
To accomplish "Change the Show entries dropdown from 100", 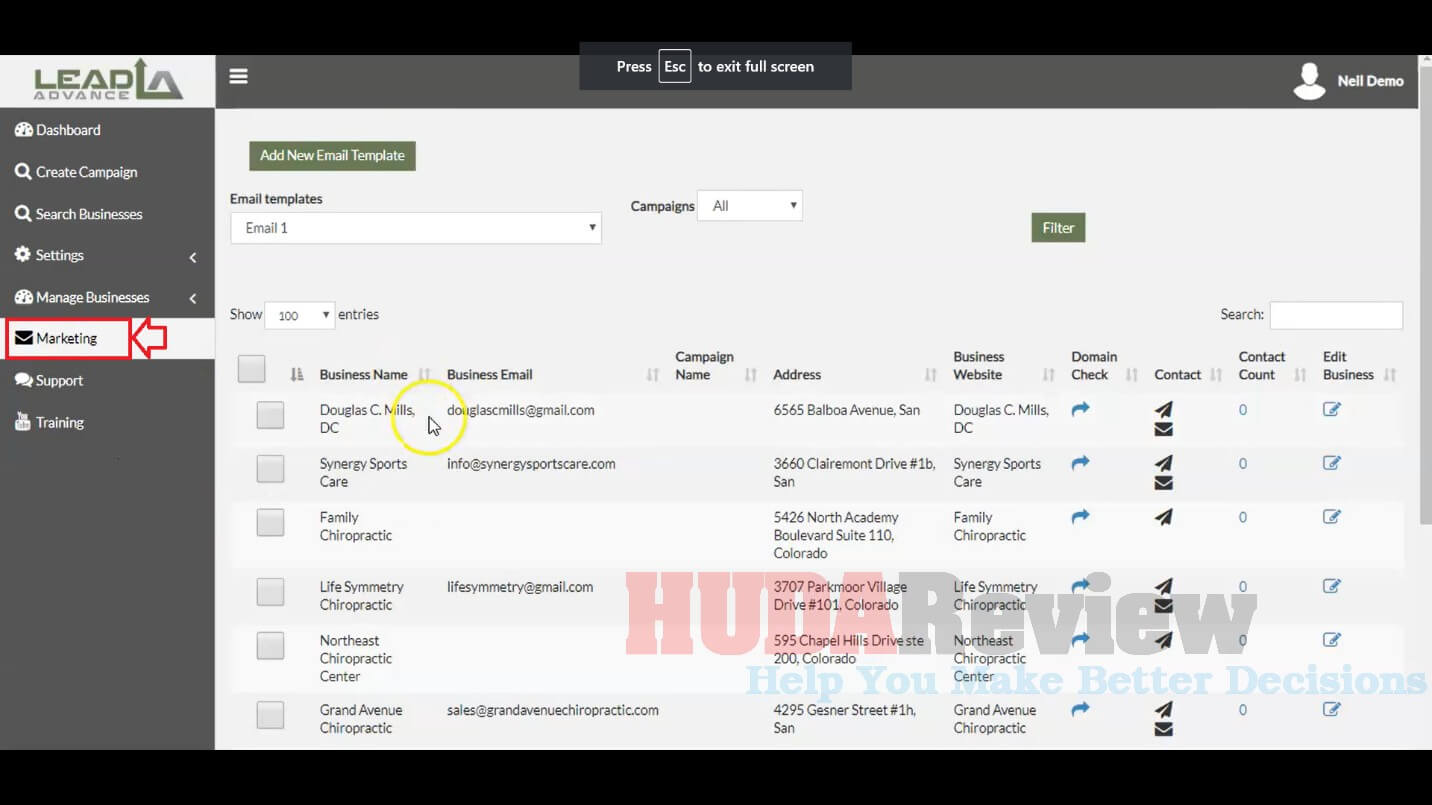I will [x=299, y=314].
